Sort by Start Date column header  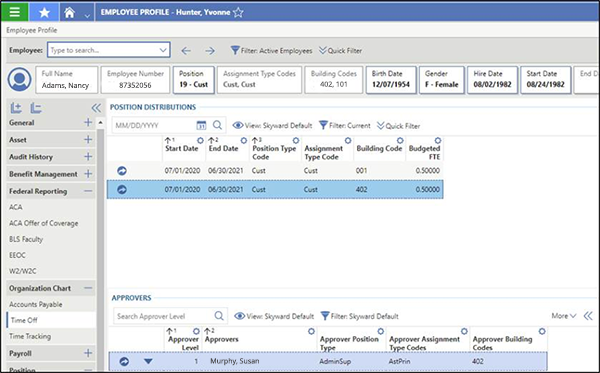[x=181, y=148]
